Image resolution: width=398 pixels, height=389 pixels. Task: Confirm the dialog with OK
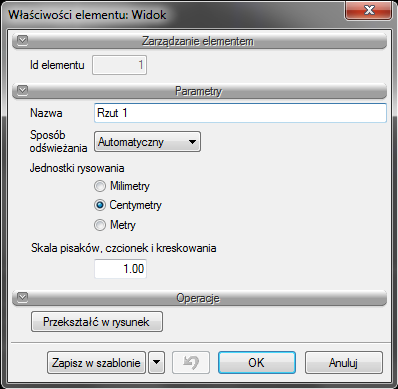pyautogui.click(x=257, y=362)
